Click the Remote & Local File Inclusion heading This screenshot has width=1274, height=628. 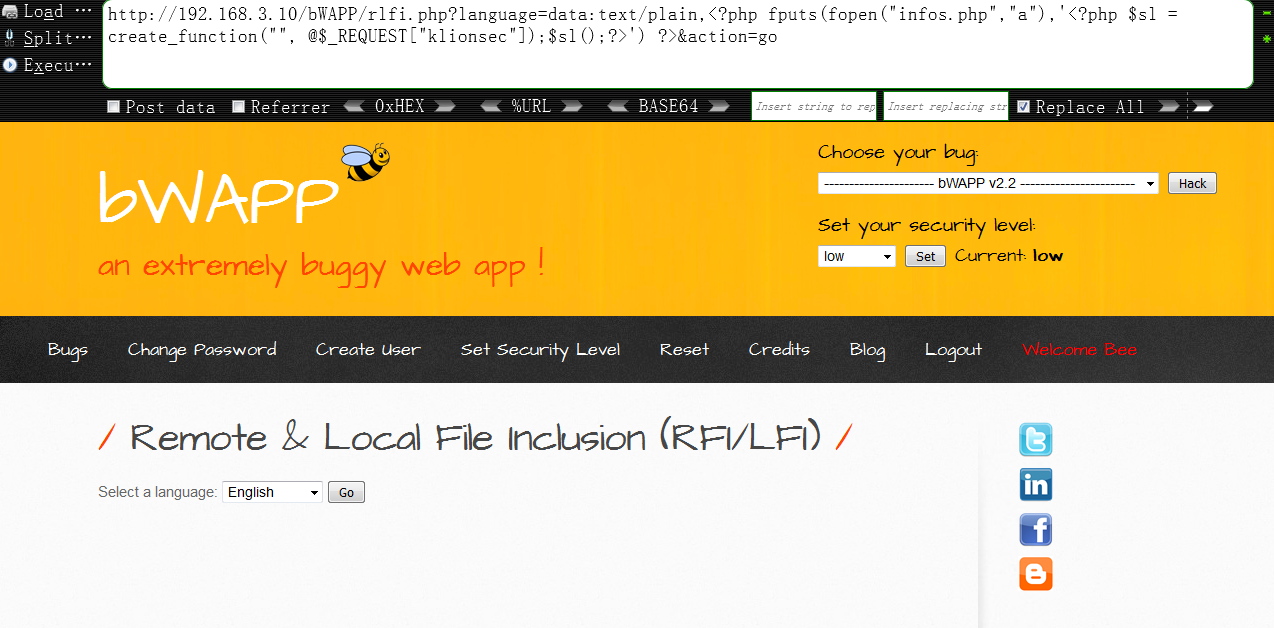(475, 438)
